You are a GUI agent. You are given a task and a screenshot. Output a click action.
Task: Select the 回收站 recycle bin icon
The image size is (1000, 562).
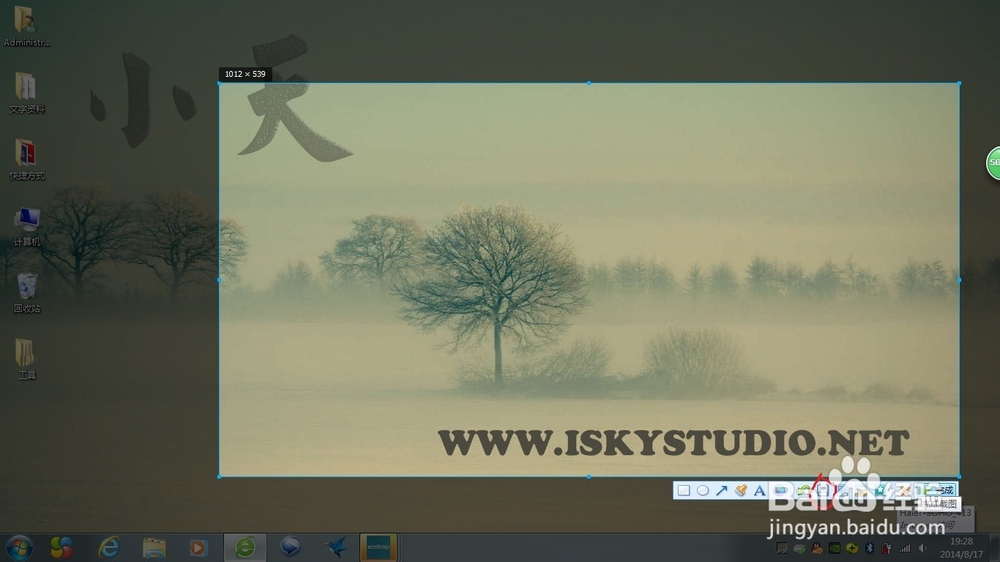click(x=26, y=293)
